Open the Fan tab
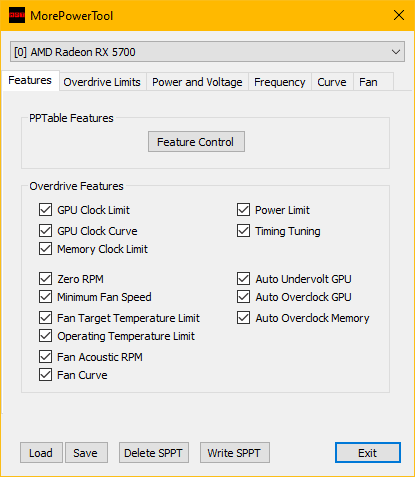Viewport: 415px width, 477px height. point(368,82)
